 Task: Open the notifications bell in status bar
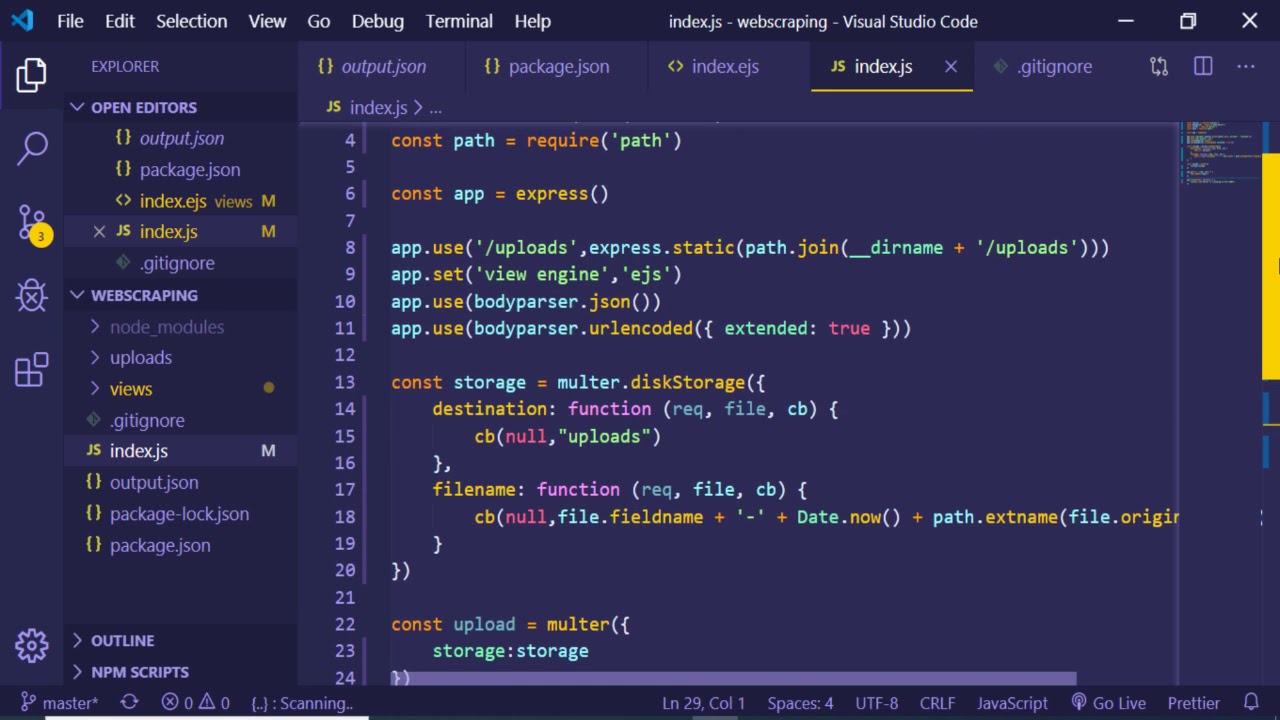(x=1251, y=703)
